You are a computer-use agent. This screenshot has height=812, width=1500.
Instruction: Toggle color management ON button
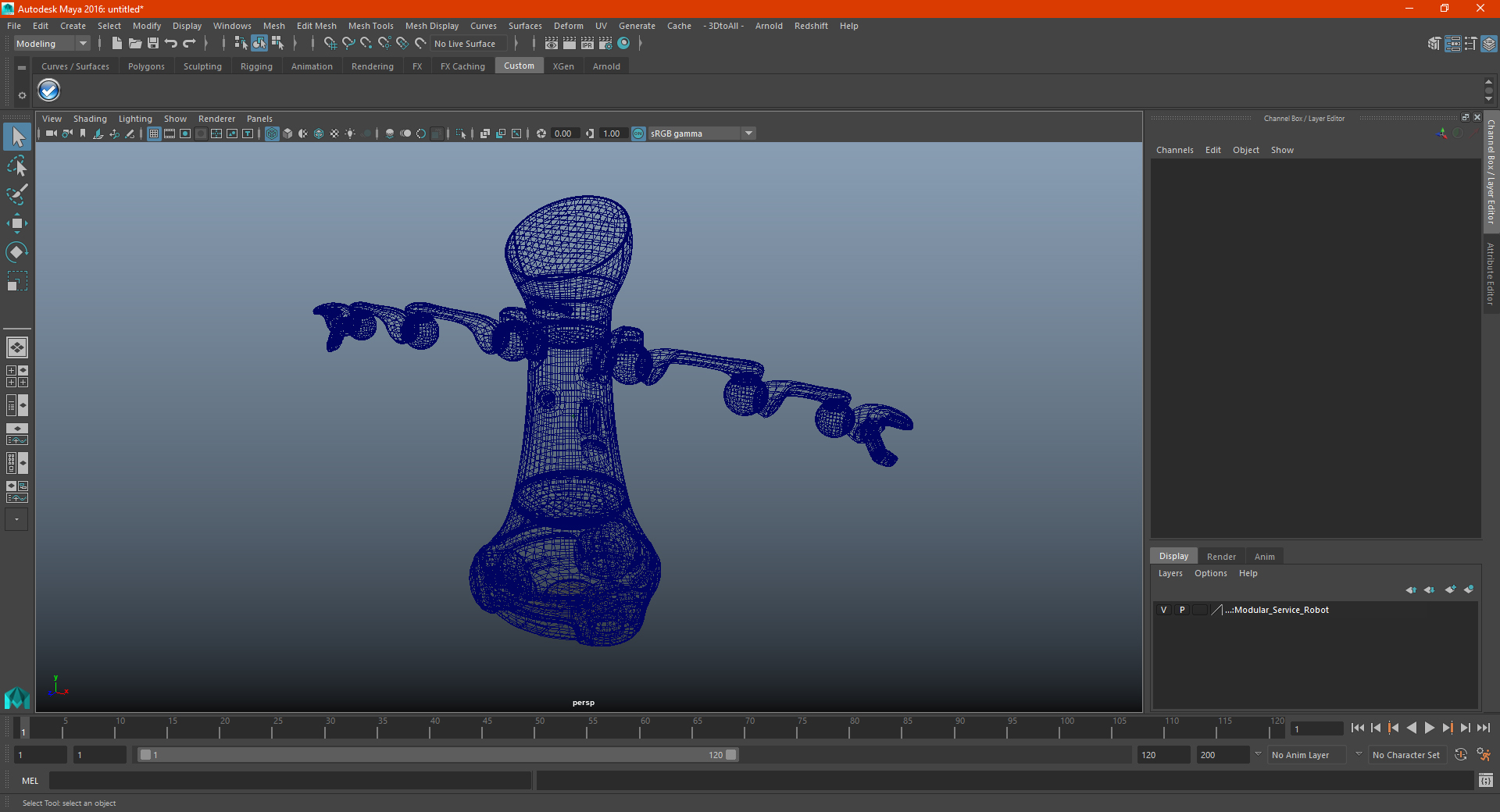click(x=638, y=134)
